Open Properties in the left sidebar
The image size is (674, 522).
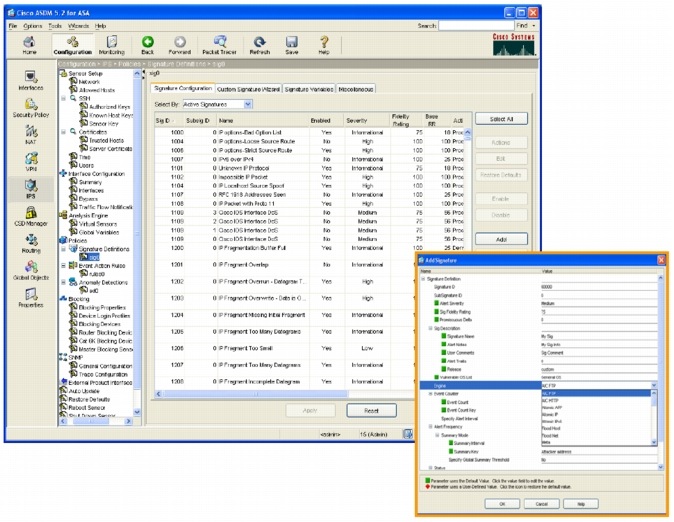(31, 297)
